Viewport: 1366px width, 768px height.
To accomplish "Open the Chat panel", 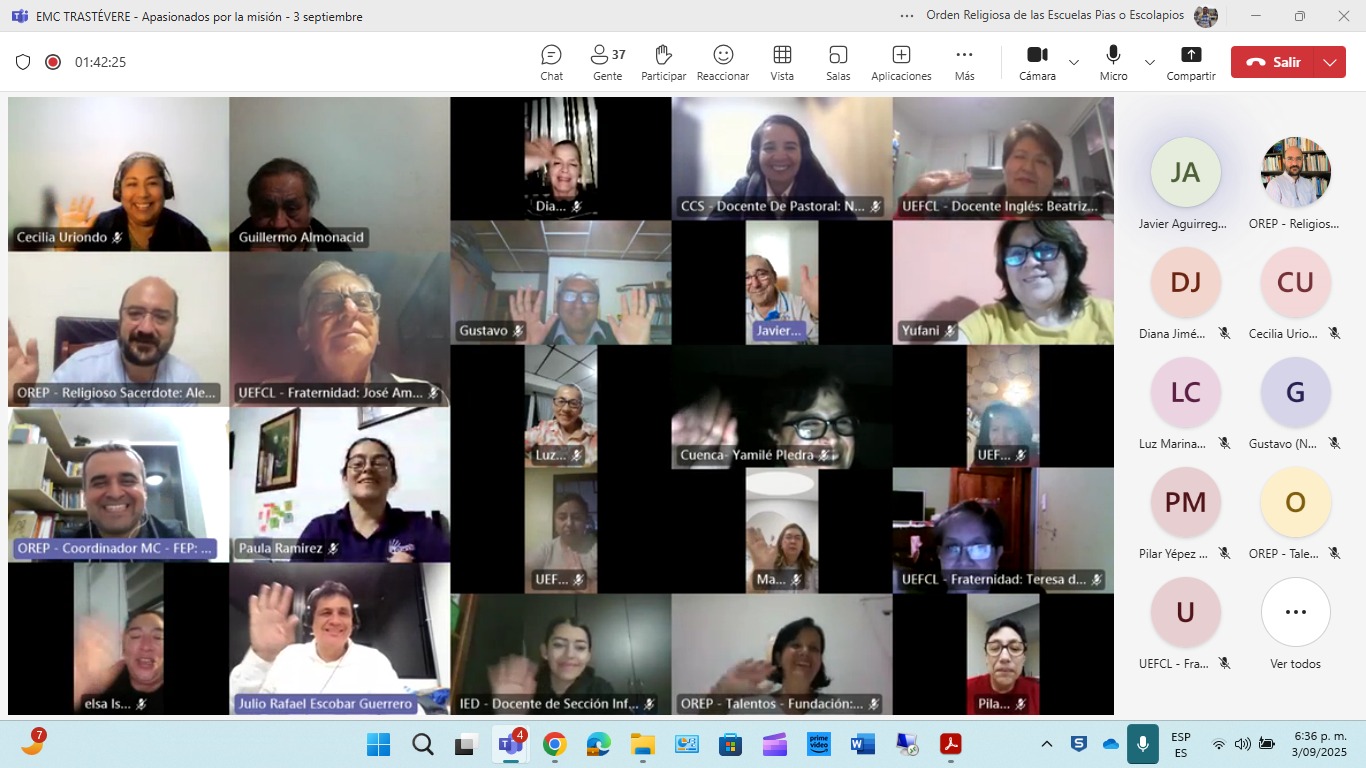I will point(551,62).
